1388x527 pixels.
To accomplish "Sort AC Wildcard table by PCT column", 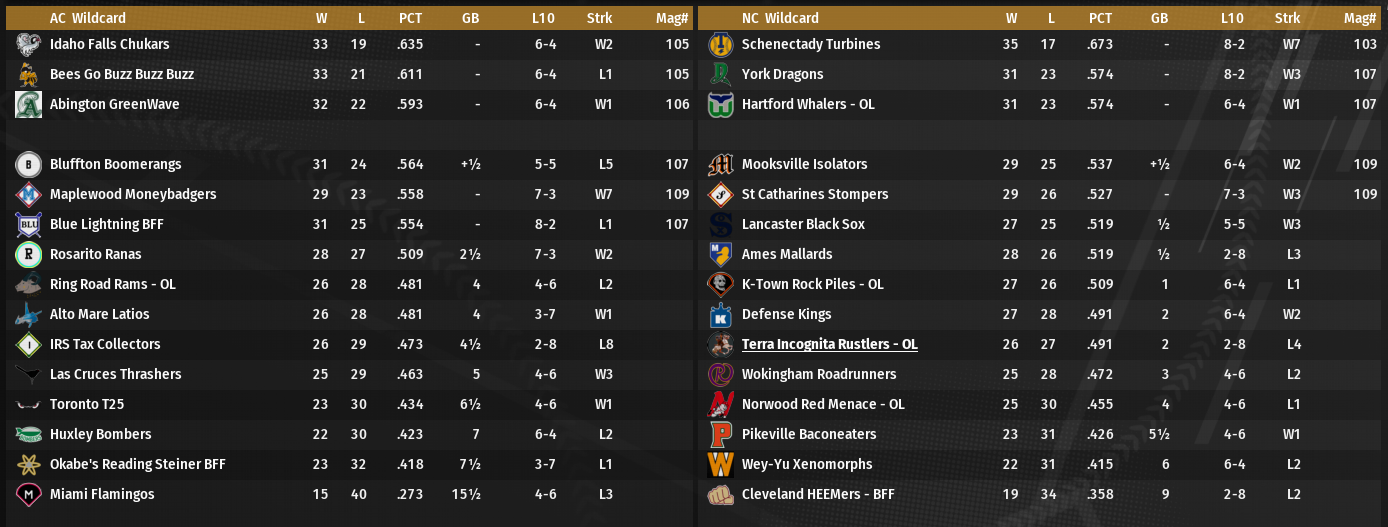I will click(410, 18).
